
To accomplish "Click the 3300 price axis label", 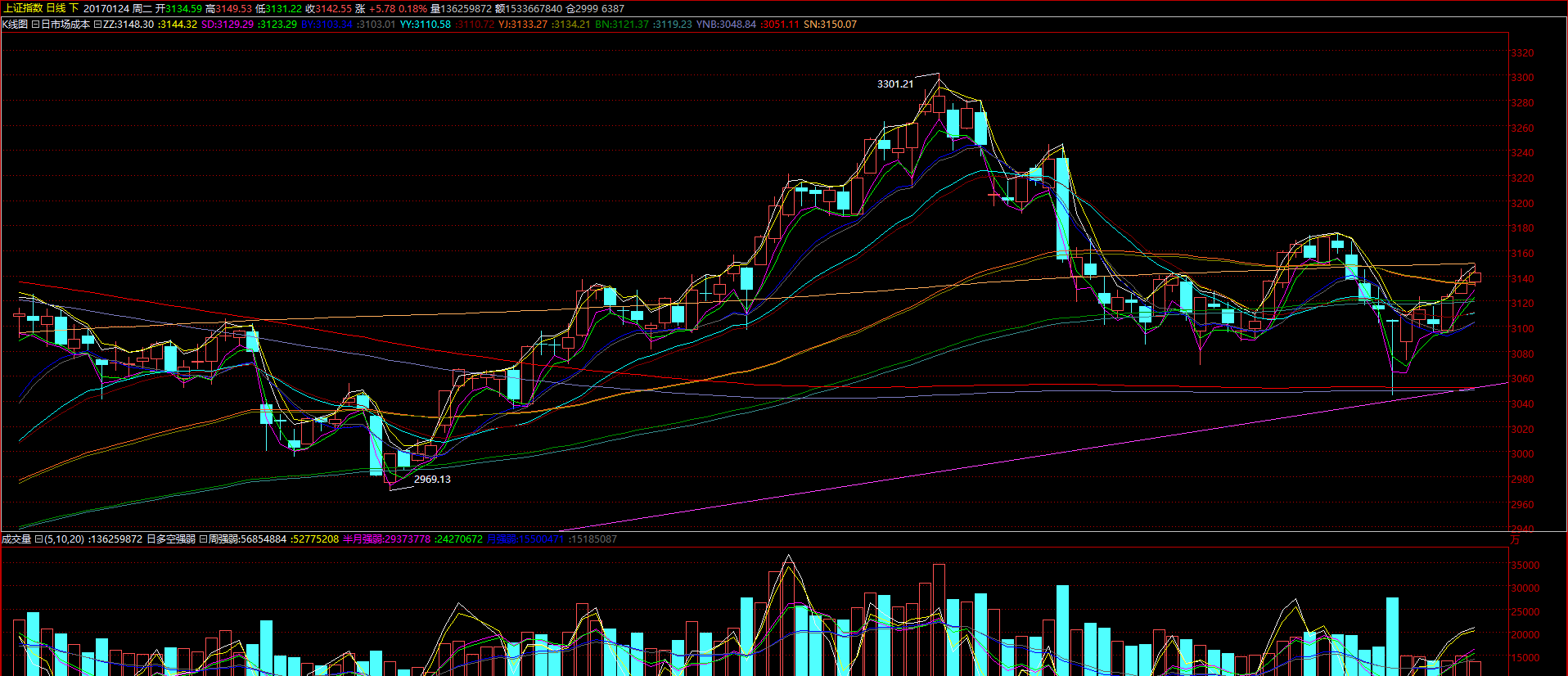I will (x=1522, y=78).
